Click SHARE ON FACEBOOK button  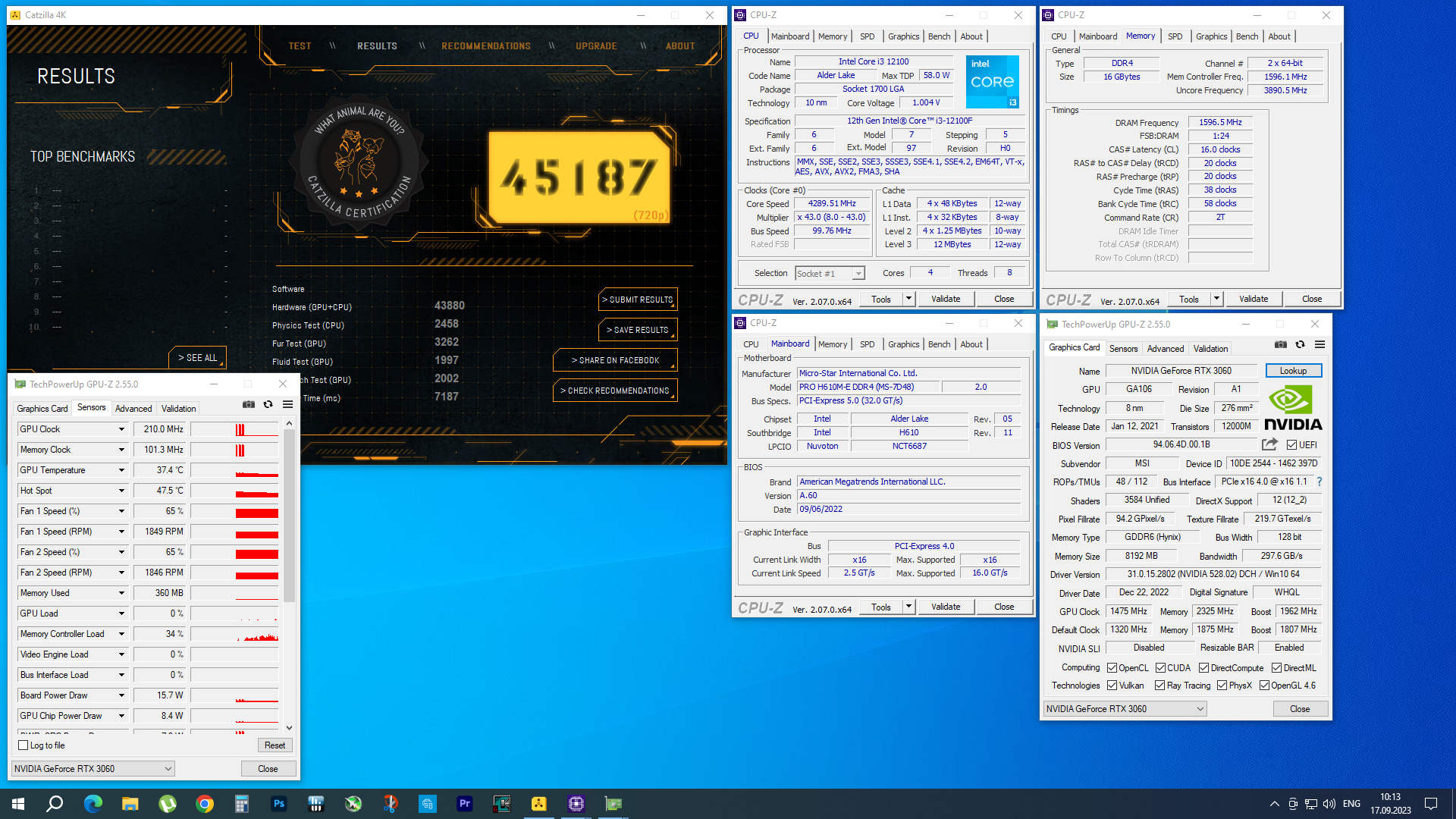pos(615,360)
